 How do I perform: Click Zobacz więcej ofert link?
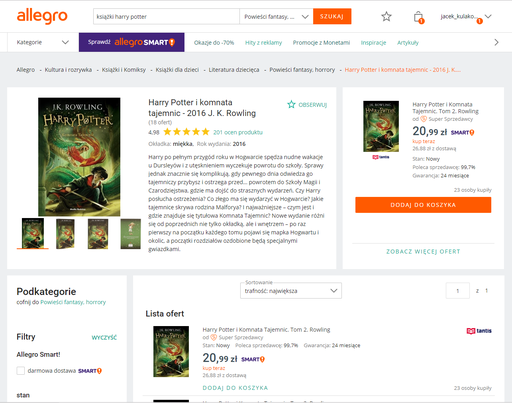(423, 251)
